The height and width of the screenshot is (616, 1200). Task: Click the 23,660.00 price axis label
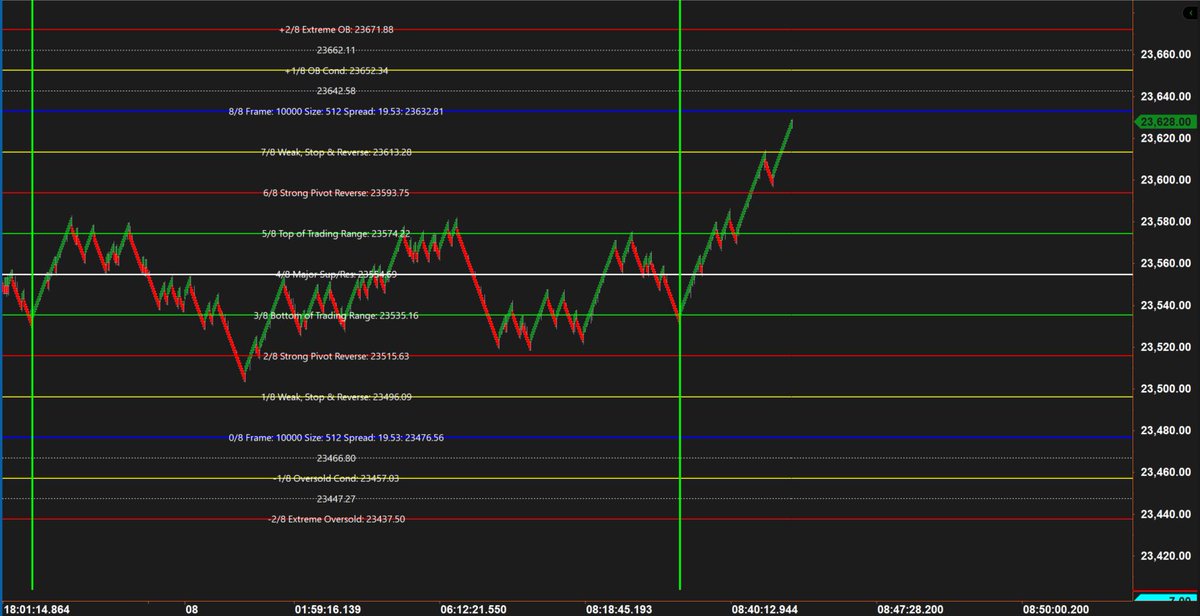click(x=1165, y=55)
